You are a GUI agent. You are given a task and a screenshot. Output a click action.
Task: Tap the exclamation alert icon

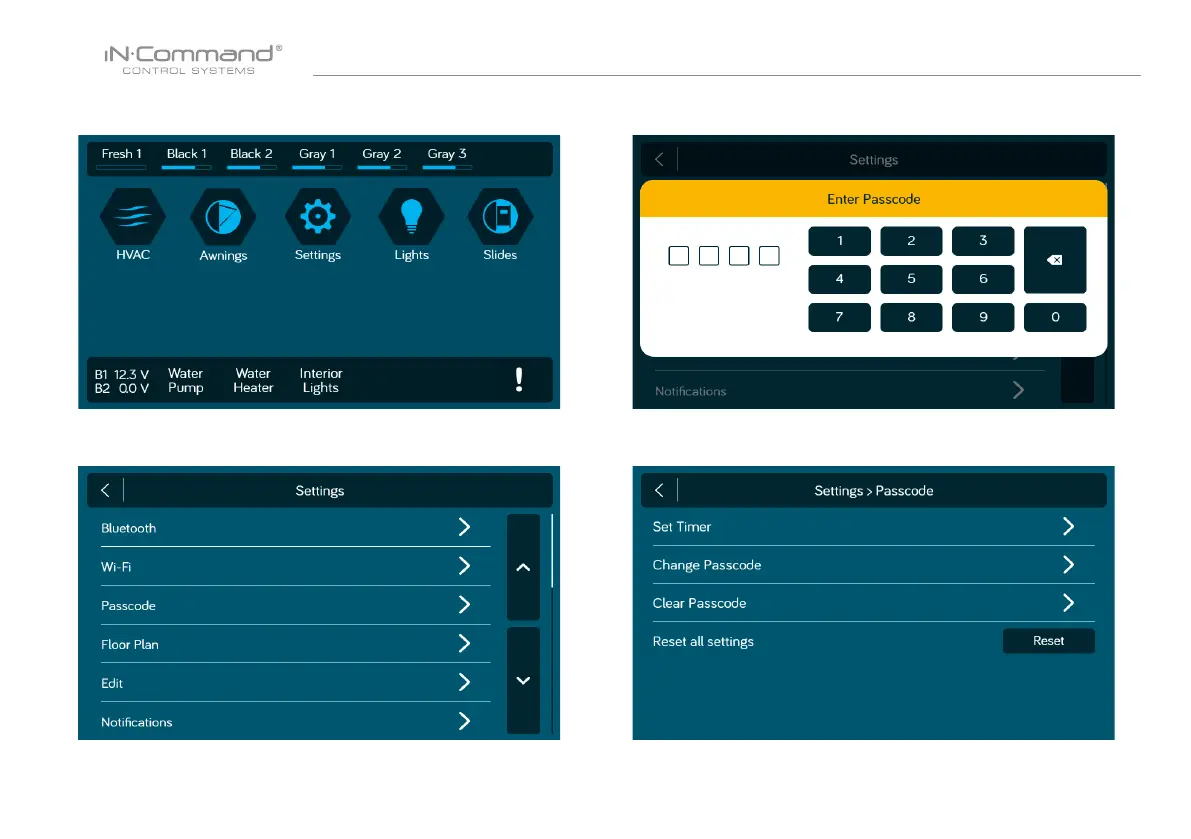point(519,380)
